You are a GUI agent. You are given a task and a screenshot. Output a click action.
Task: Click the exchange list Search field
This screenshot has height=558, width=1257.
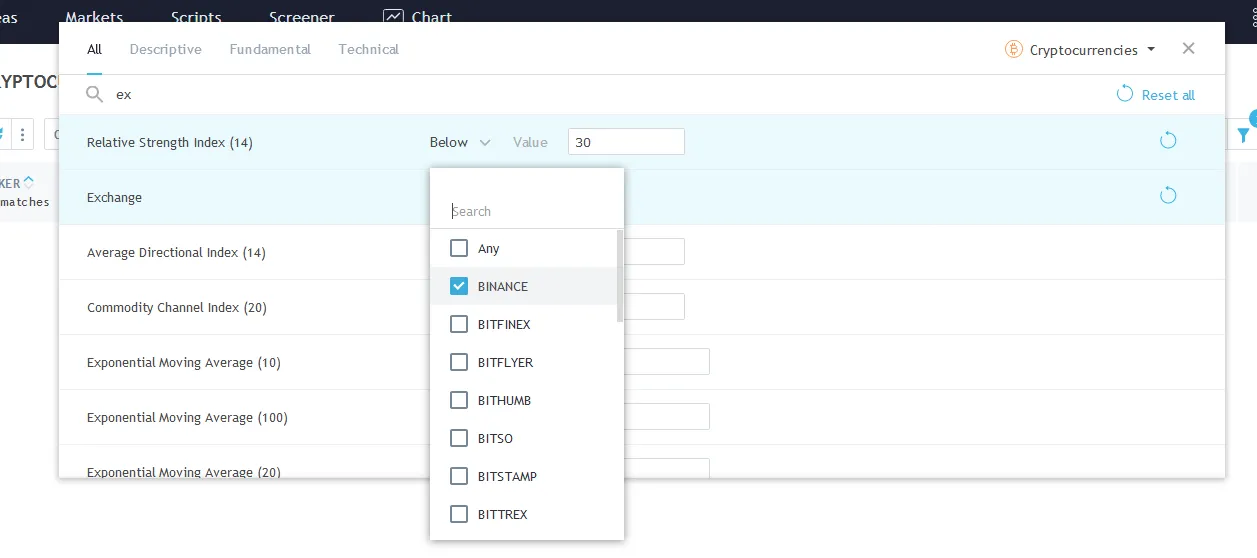(527, 211)
